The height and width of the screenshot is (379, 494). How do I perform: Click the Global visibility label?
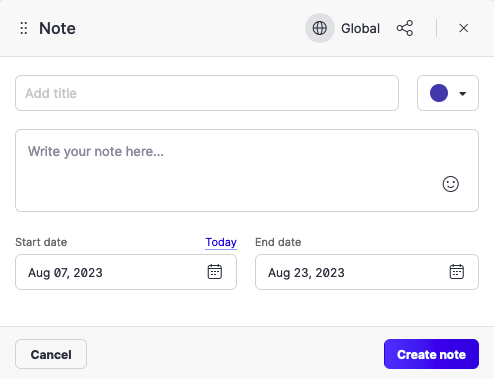coord(360,28)
